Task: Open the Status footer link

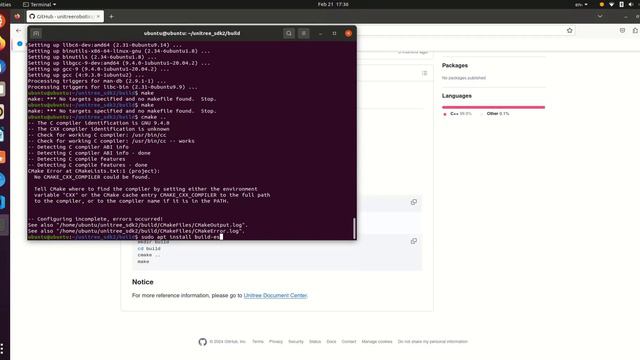Action: (x=315, y=342)
